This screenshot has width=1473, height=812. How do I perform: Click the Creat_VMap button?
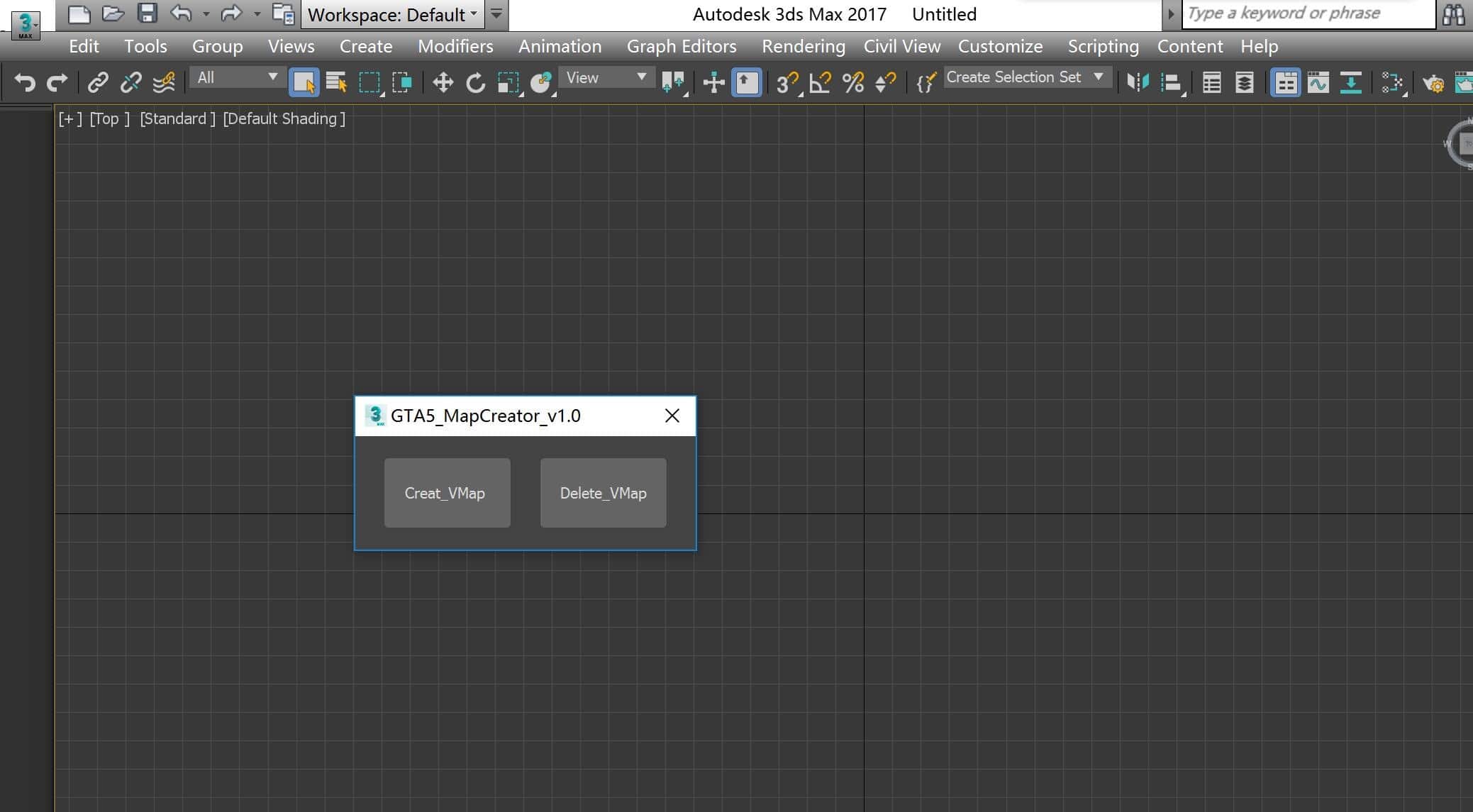(x=447, y=493)
